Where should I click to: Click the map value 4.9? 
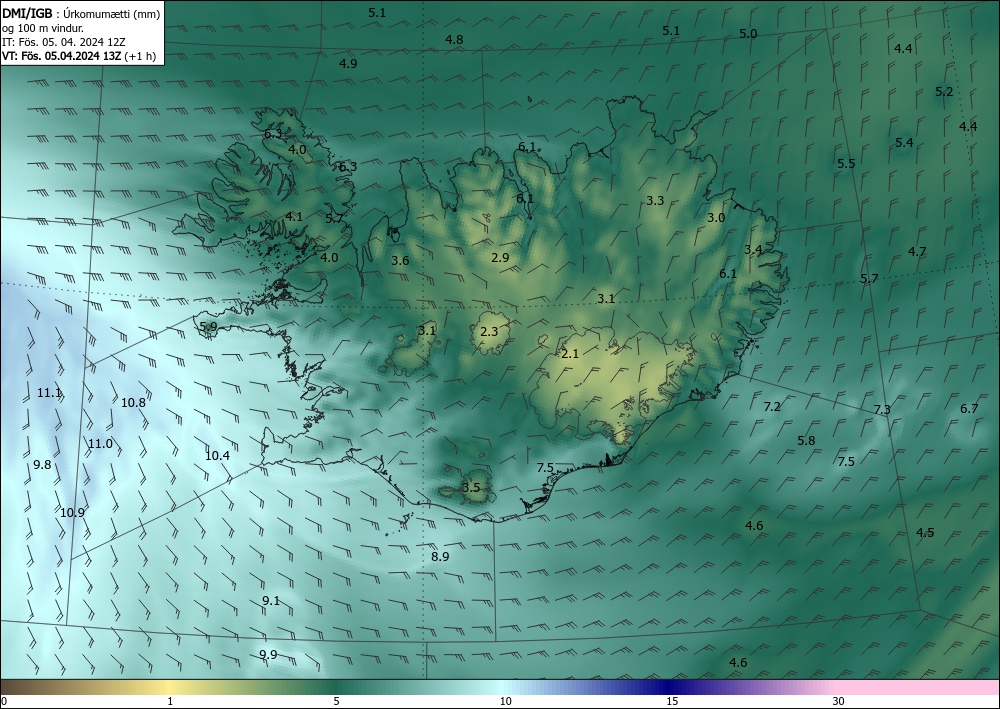[x=348, y=63]
